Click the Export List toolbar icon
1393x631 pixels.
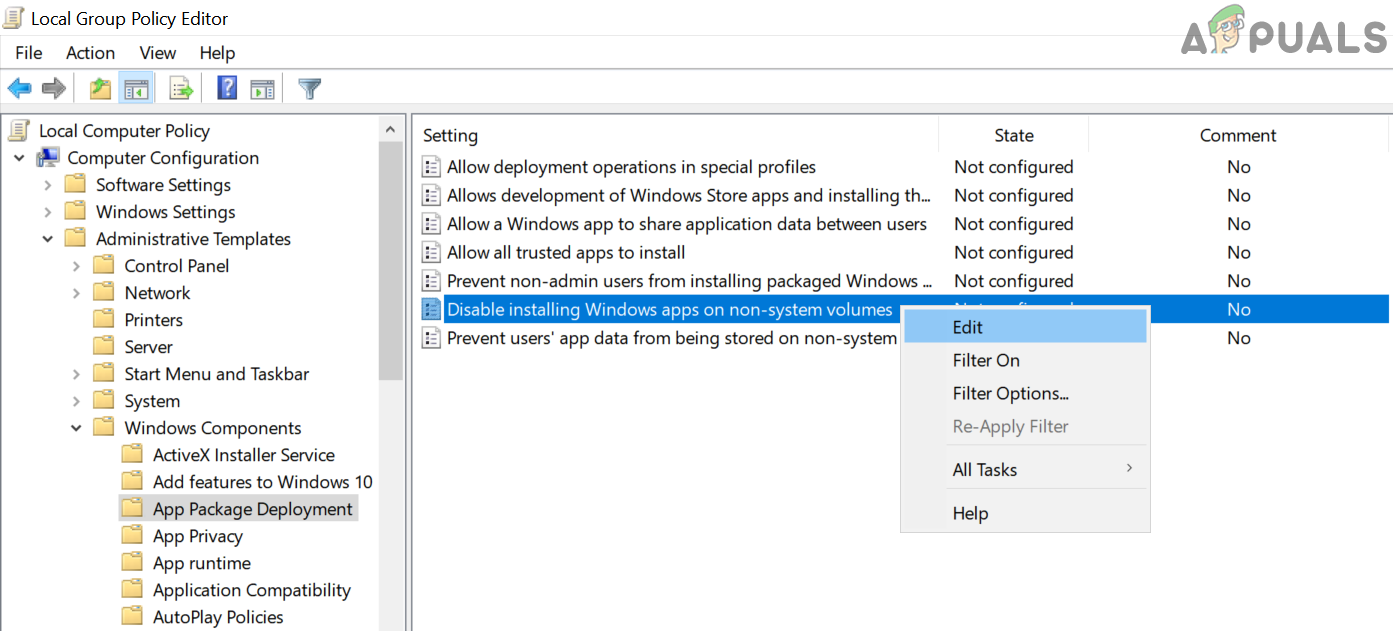pos(181,89)
